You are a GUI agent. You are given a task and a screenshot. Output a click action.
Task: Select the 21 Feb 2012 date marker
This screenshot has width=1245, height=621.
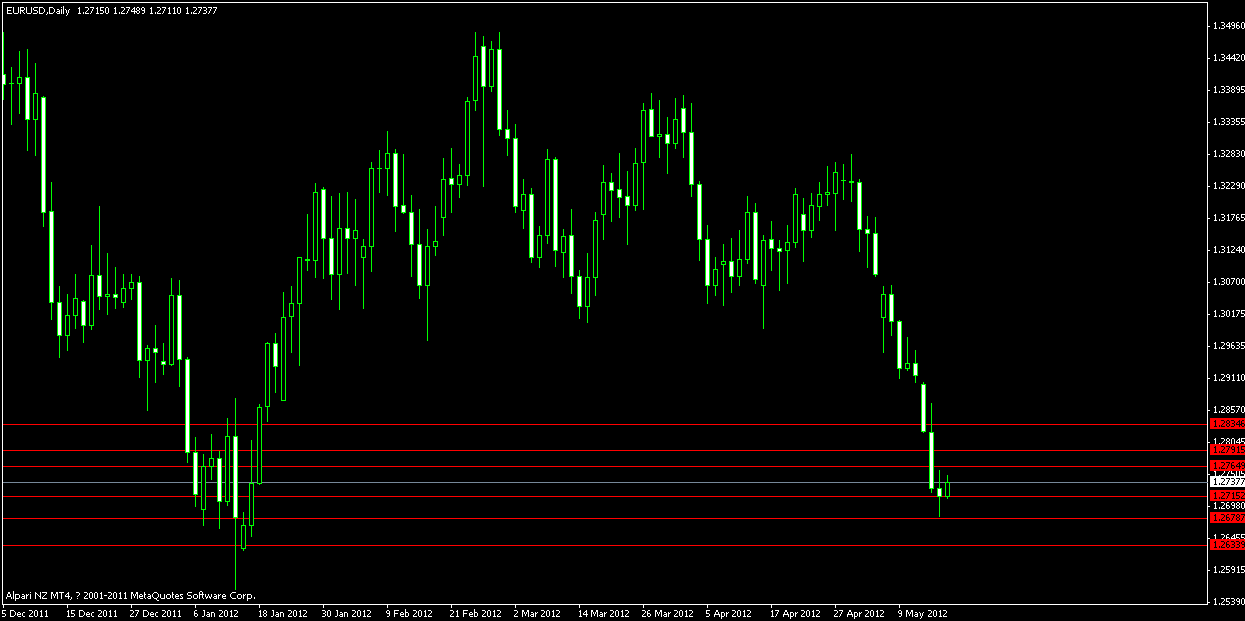click(x=476, y=613)
